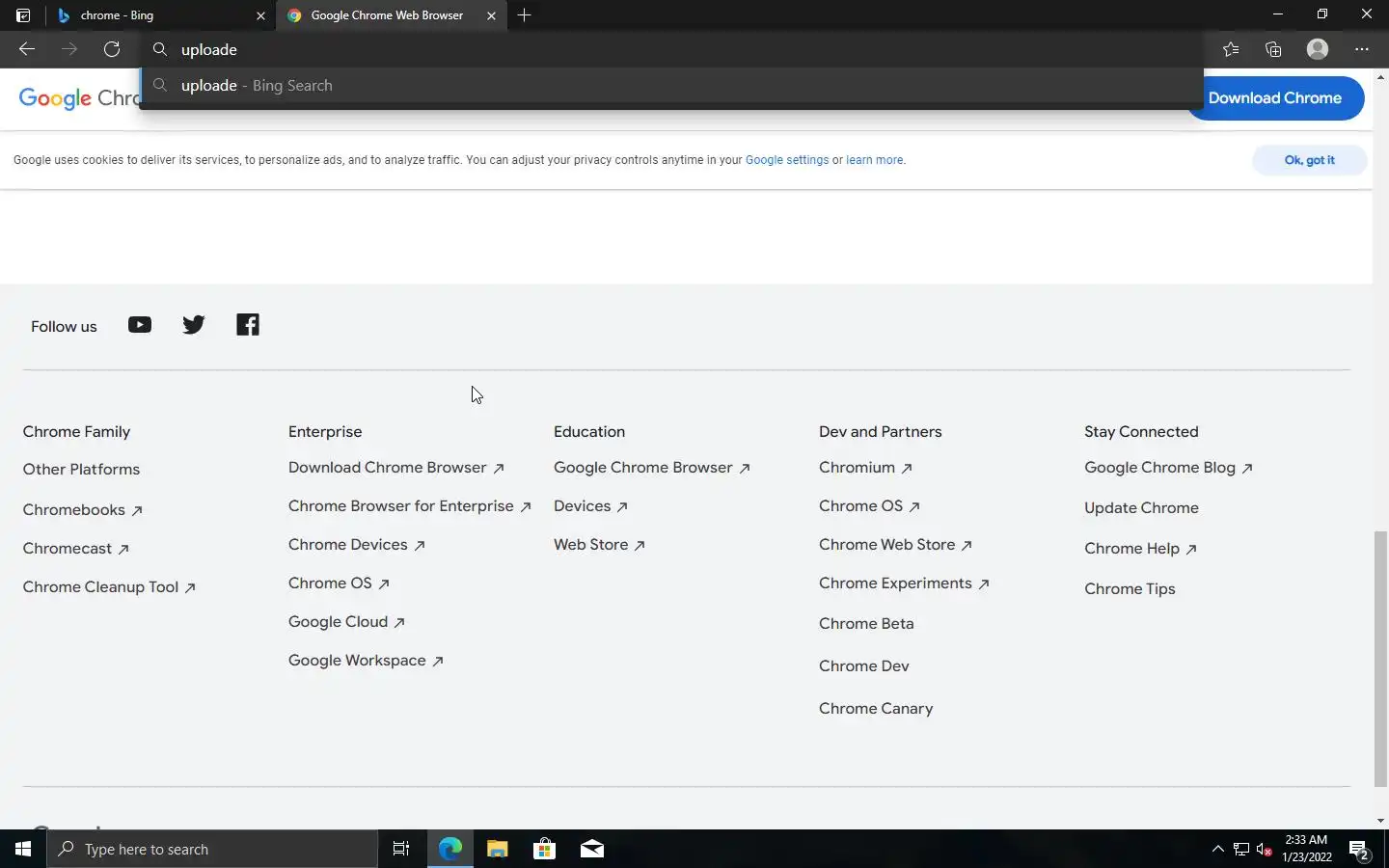This screenshot has height=868, width=1389.
Task: Reload the page with refresh icon
Action: (112, 49)
